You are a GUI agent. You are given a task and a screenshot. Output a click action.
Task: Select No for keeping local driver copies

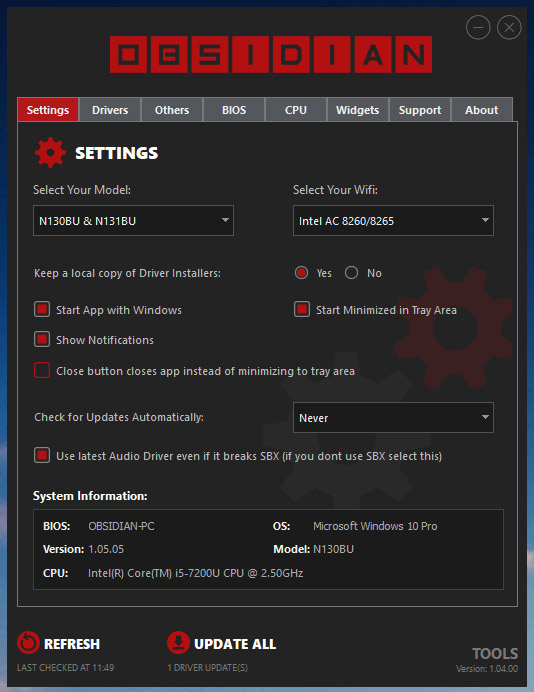[351, 273]
